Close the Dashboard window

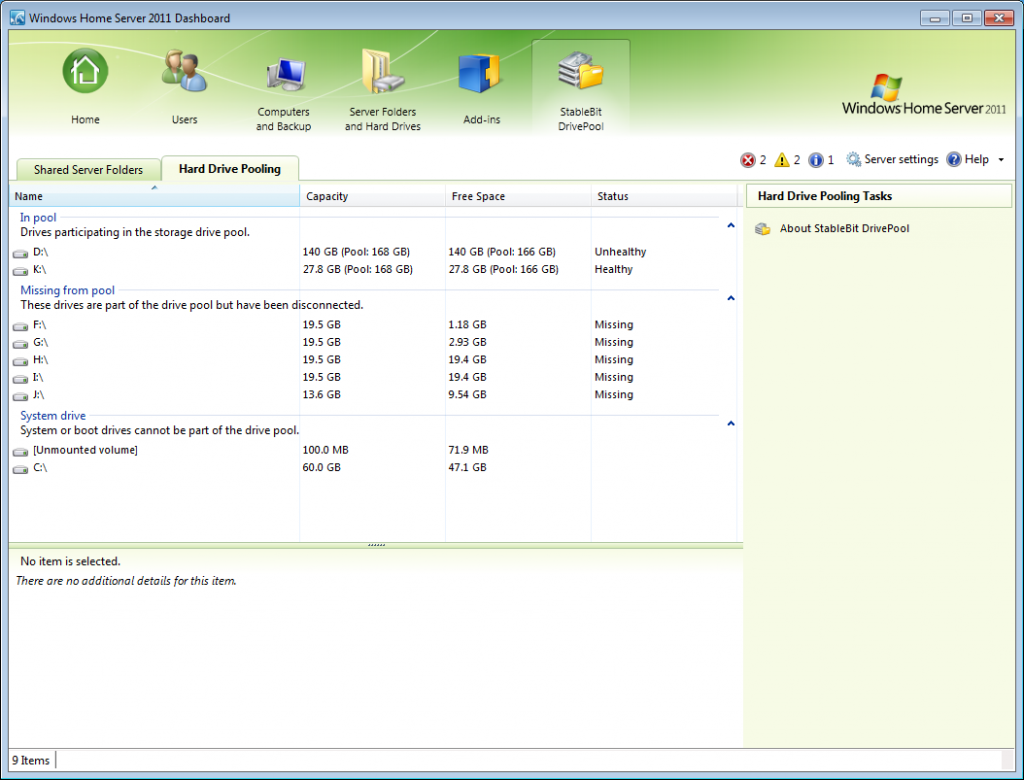tap(999, 18)
